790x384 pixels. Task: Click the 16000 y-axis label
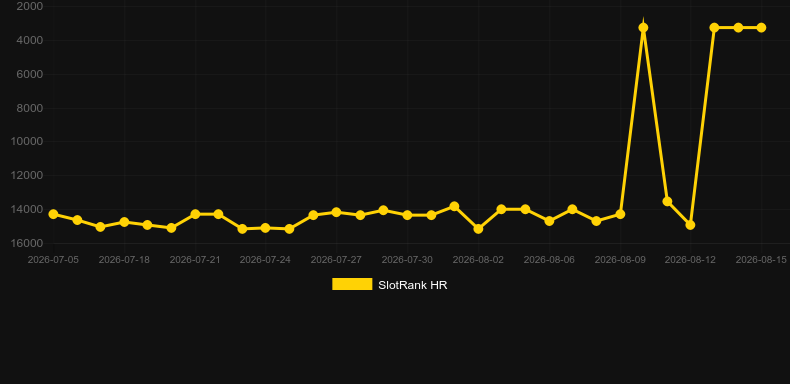point(27,243)
